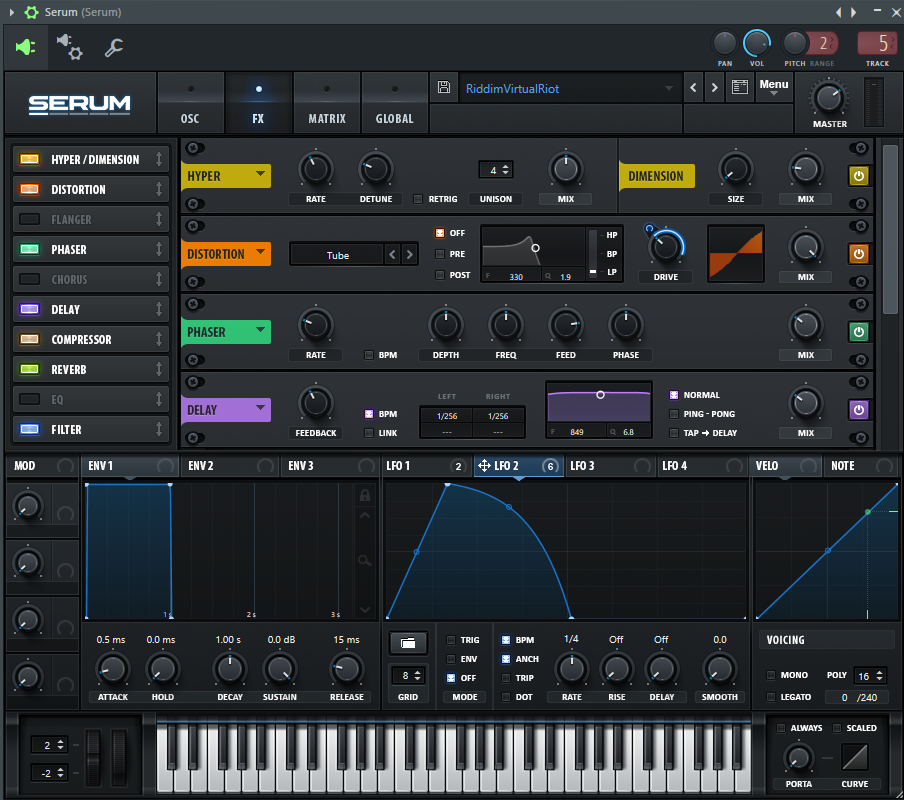
Task: Click the Envelope 1 Attack knob
Action: (x=112, y=669)
